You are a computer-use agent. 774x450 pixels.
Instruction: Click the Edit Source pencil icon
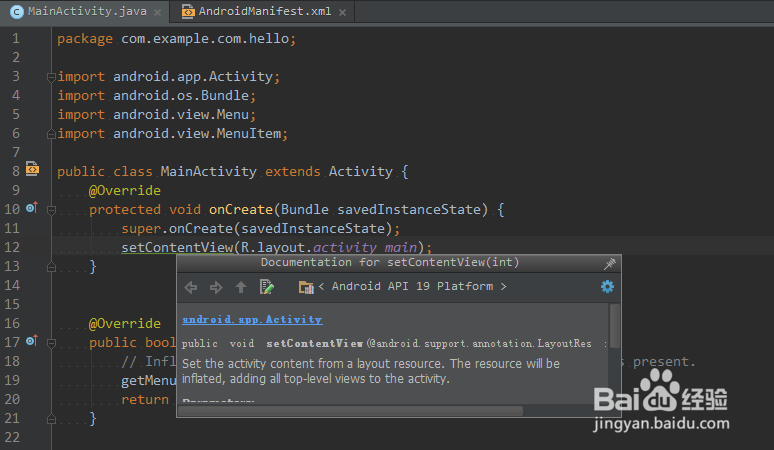[x=267, y=287]
